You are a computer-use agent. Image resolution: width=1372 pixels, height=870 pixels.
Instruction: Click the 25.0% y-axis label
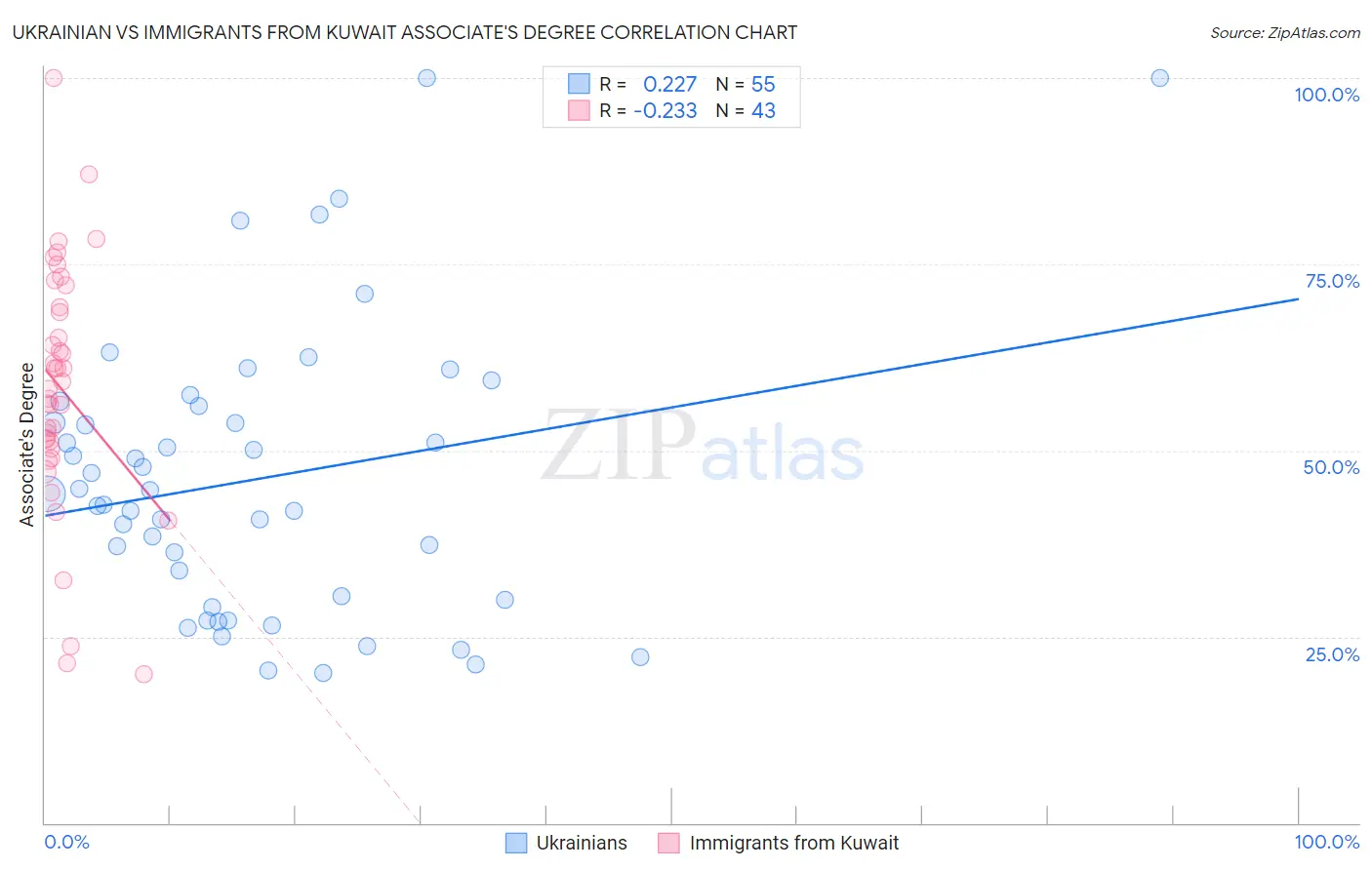tap(1333, 654)
